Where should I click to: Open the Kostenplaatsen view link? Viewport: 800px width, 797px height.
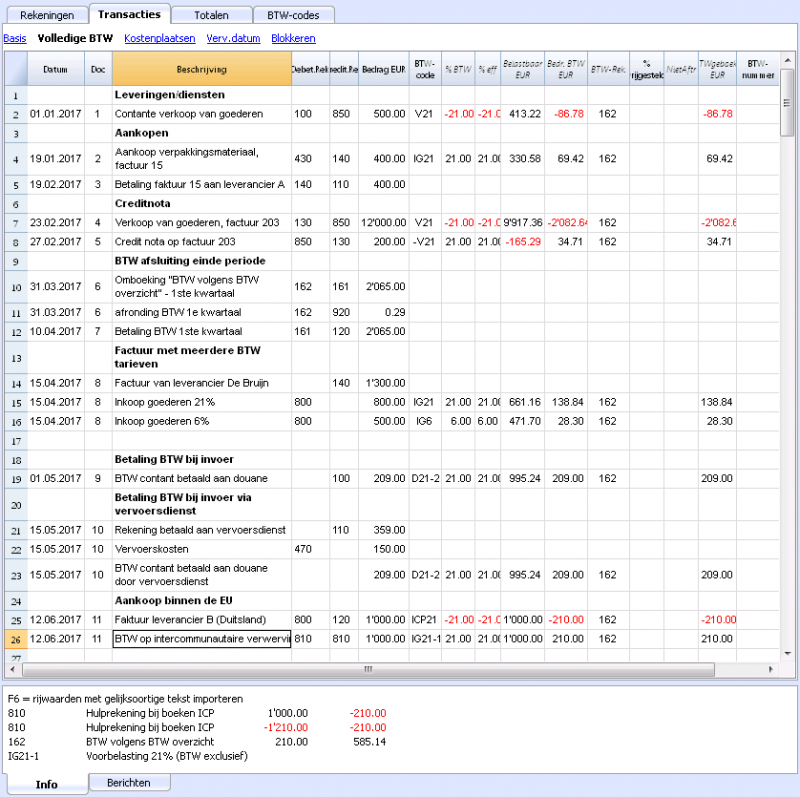[160, 38]
